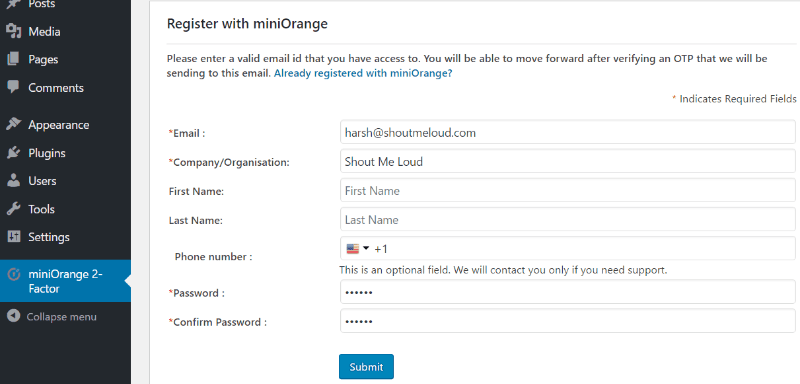Screen dimensions: 800x384
Task: Select the Last Name text box
Action: tap(568, 220)
